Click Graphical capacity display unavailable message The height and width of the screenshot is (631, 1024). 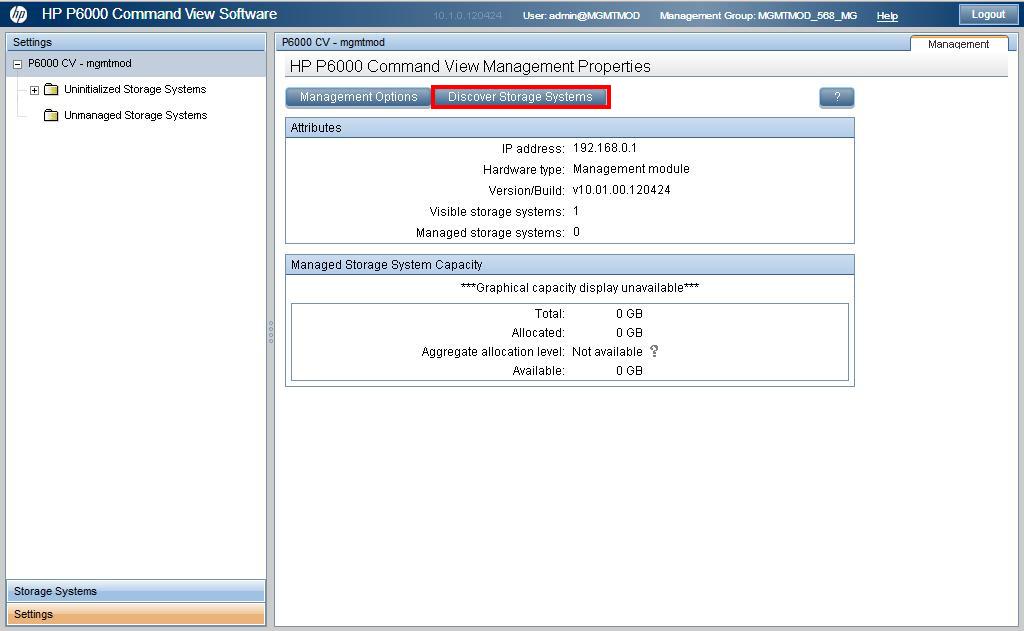(x=580, y=287)
